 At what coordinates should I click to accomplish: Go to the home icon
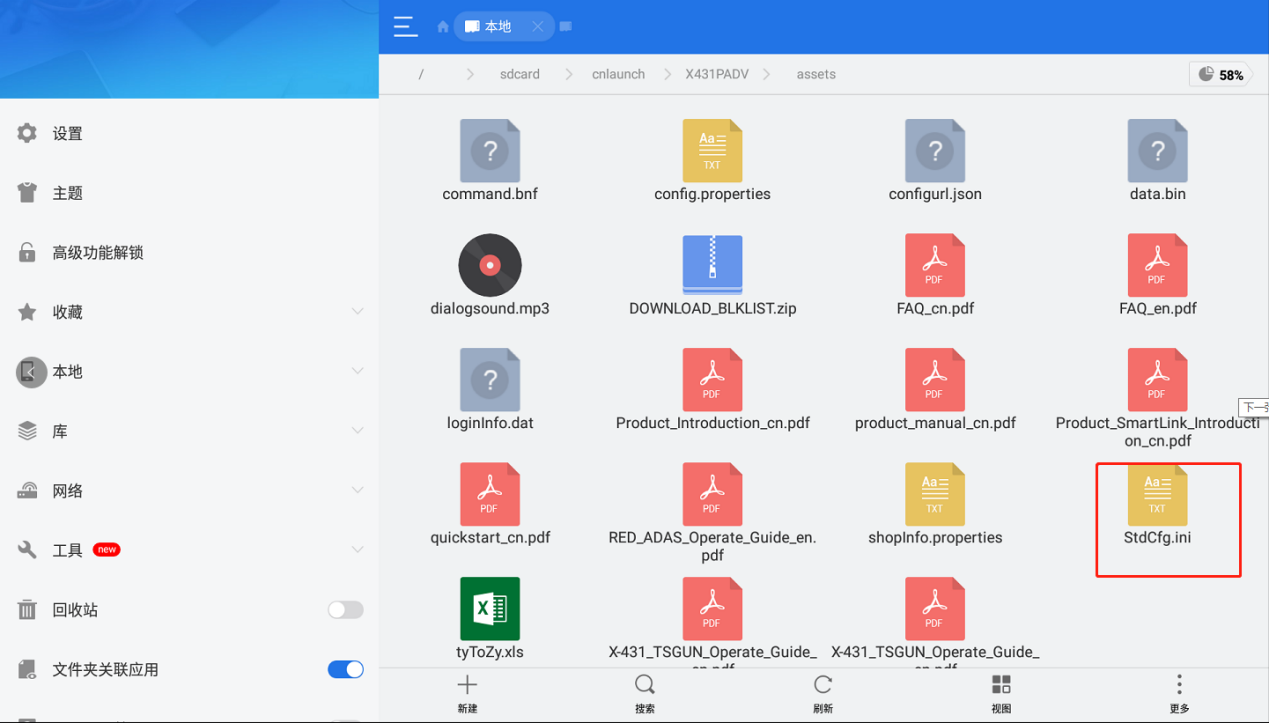[443, 27]
